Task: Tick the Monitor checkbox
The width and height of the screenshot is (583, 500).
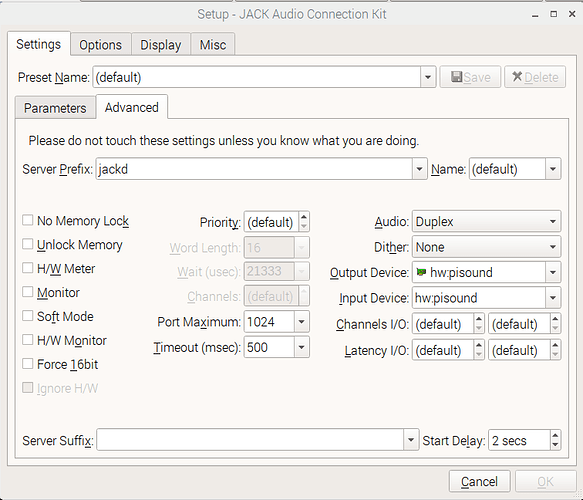Action: pyautogui.click(x=28, y=292)
